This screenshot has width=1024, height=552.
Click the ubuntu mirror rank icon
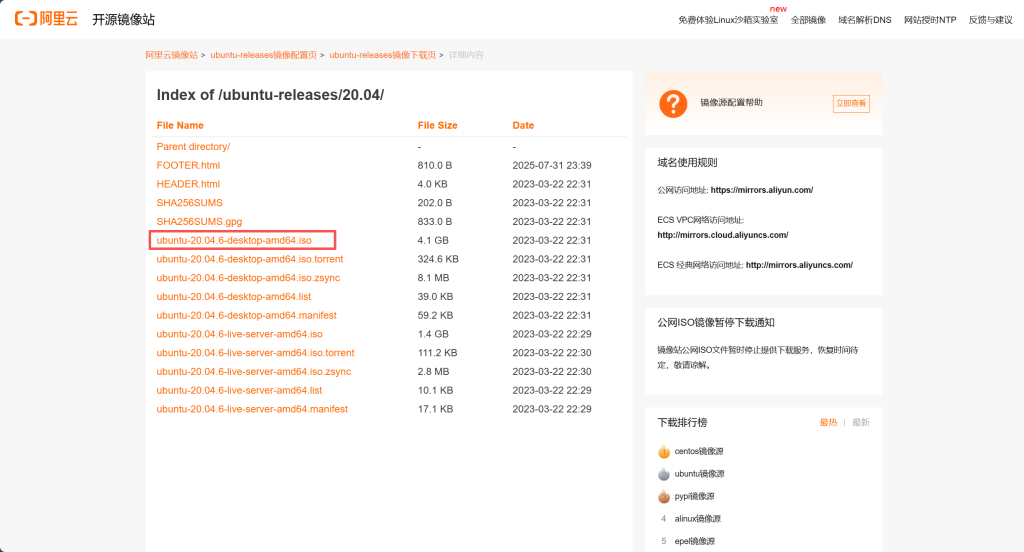(664, 474)
